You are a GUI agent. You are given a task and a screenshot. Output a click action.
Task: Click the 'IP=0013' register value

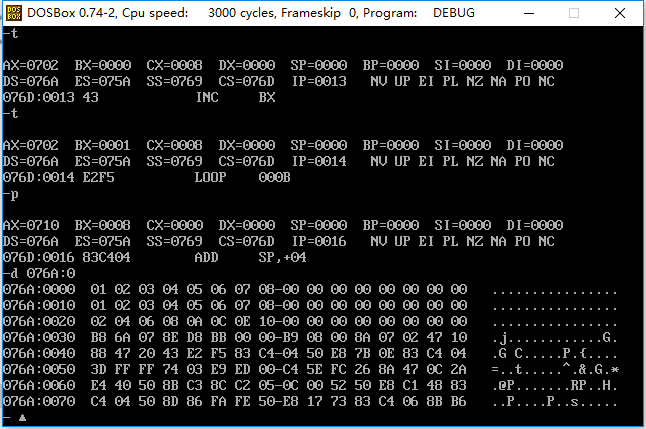coord(319,81)
